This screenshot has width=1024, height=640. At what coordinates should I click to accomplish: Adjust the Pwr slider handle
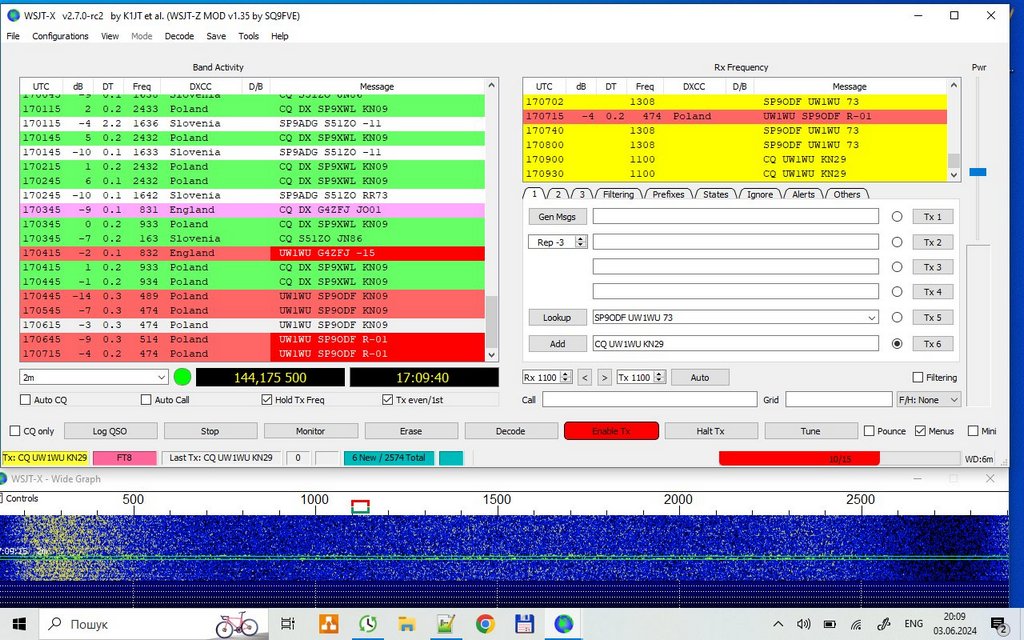[x=978, y=172]
